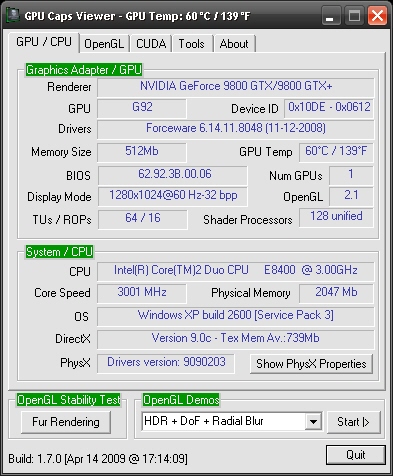Image resolution: width=393 pixels, height=476 pixels.
Task: Start the selected OpenGL demo
Action: pos(353,422)
